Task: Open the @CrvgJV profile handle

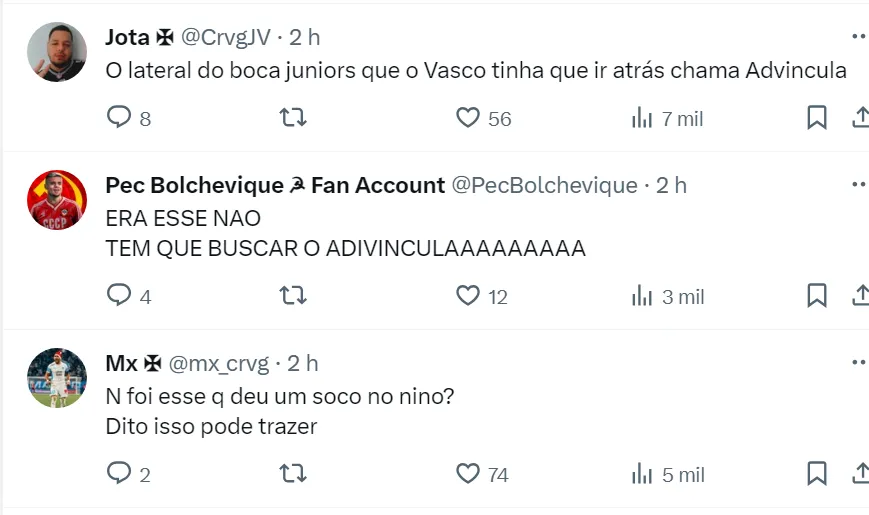Action: point(225,37)
